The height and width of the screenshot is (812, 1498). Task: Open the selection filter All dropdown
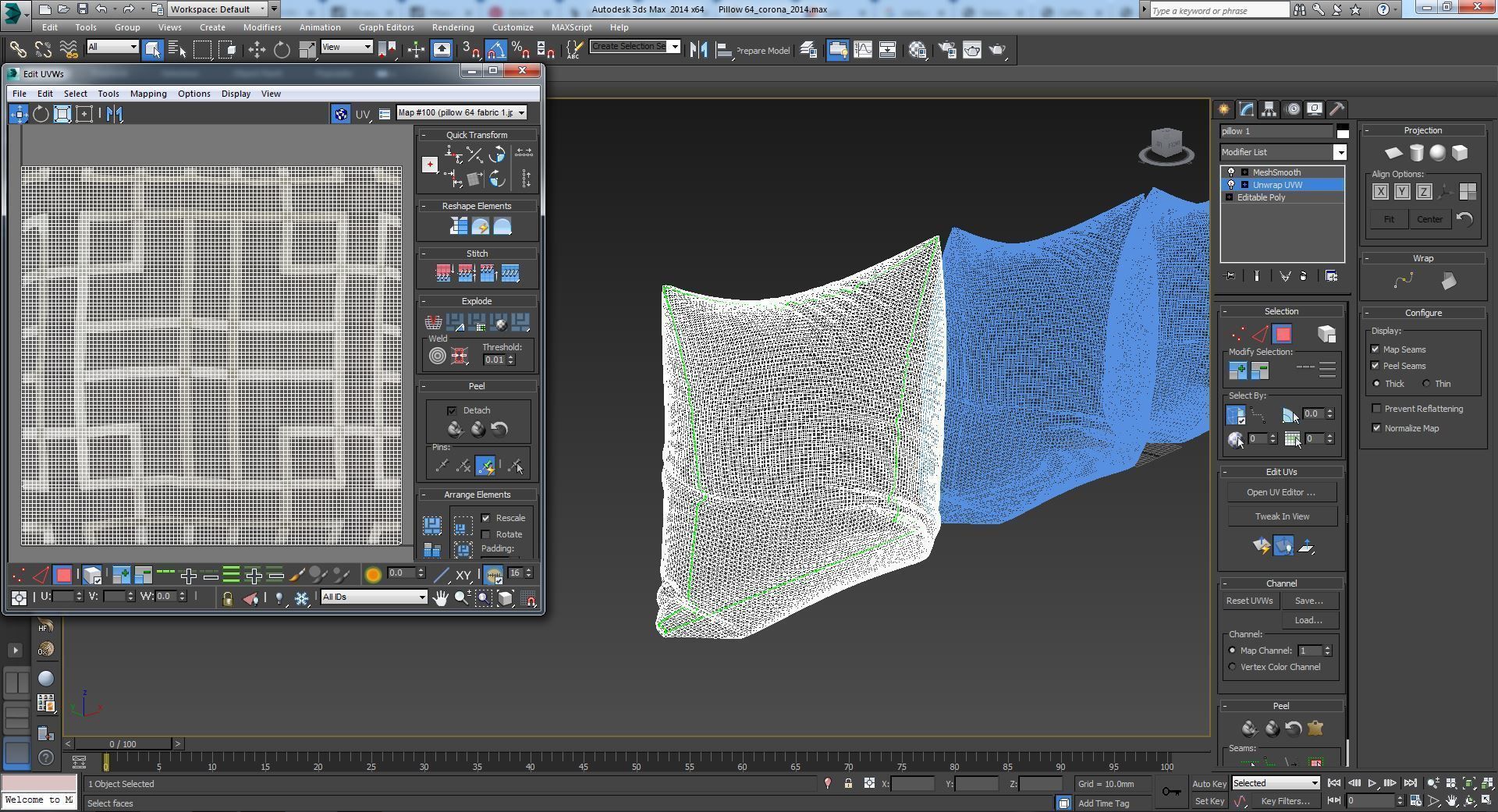[113, 47]
